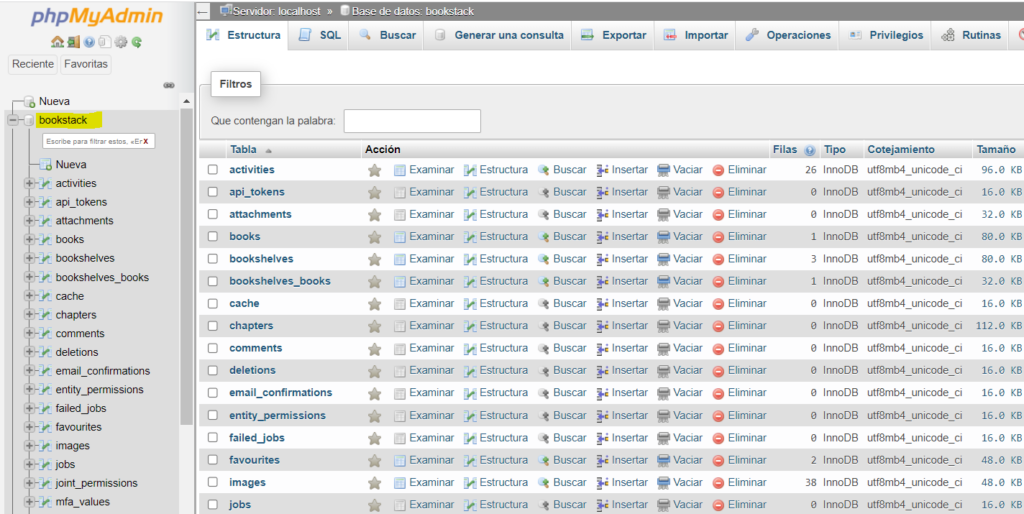Reload navigation panel with green refresh icon
Screen dimensions: 1024x514
pos(136,42)
